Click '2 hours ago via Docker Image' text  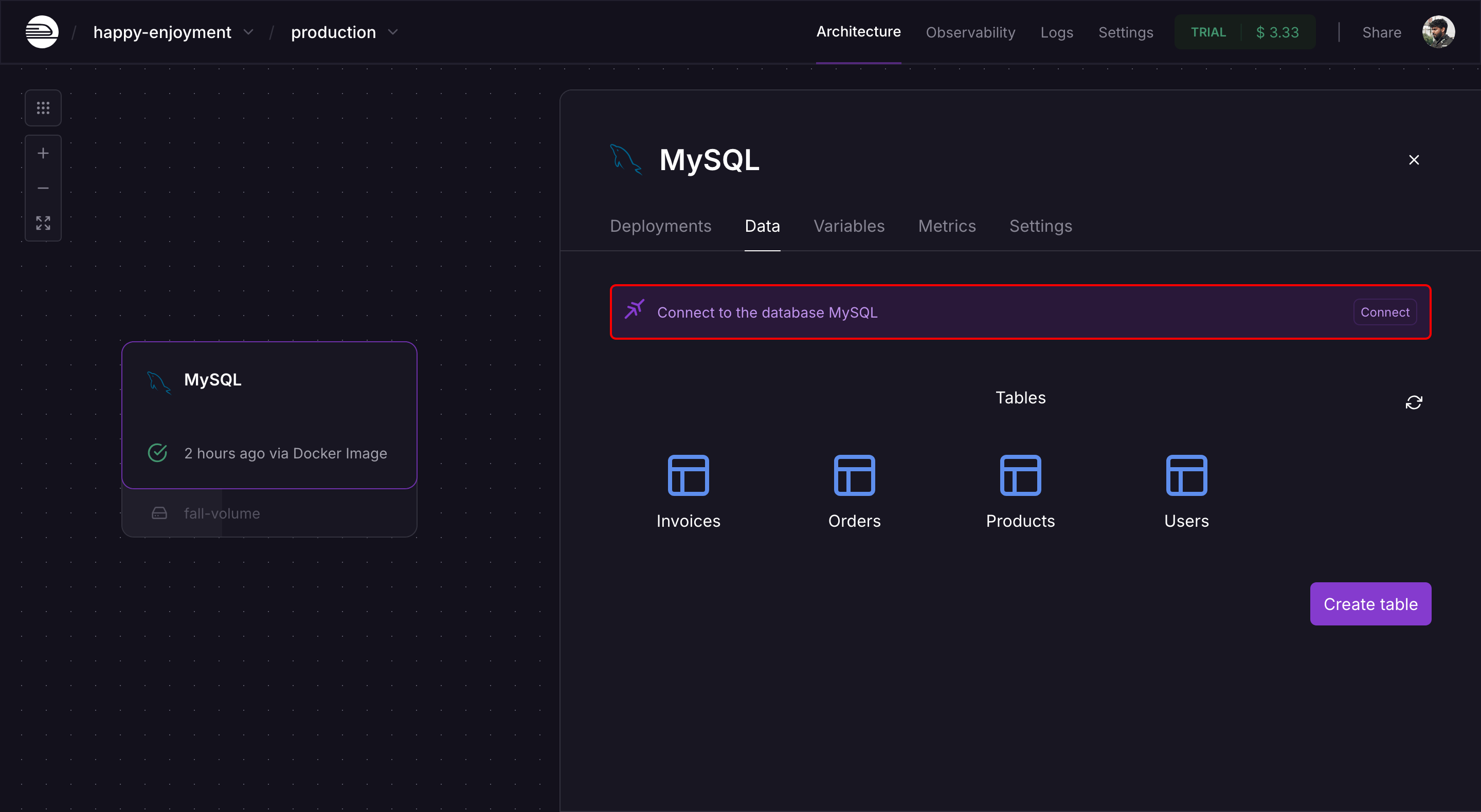(x=286, y=453)
